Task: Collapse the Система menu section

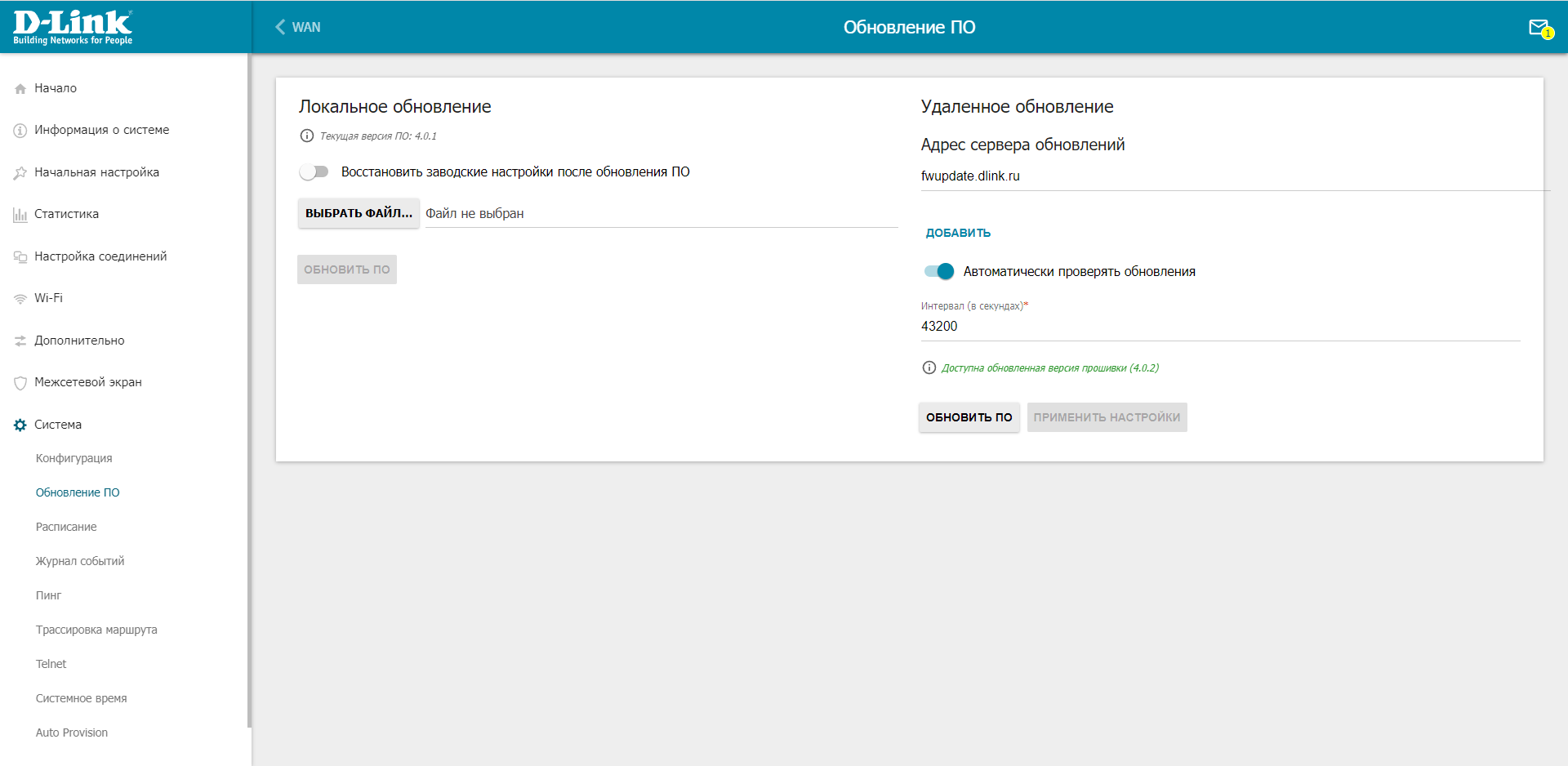Action: 58,425
